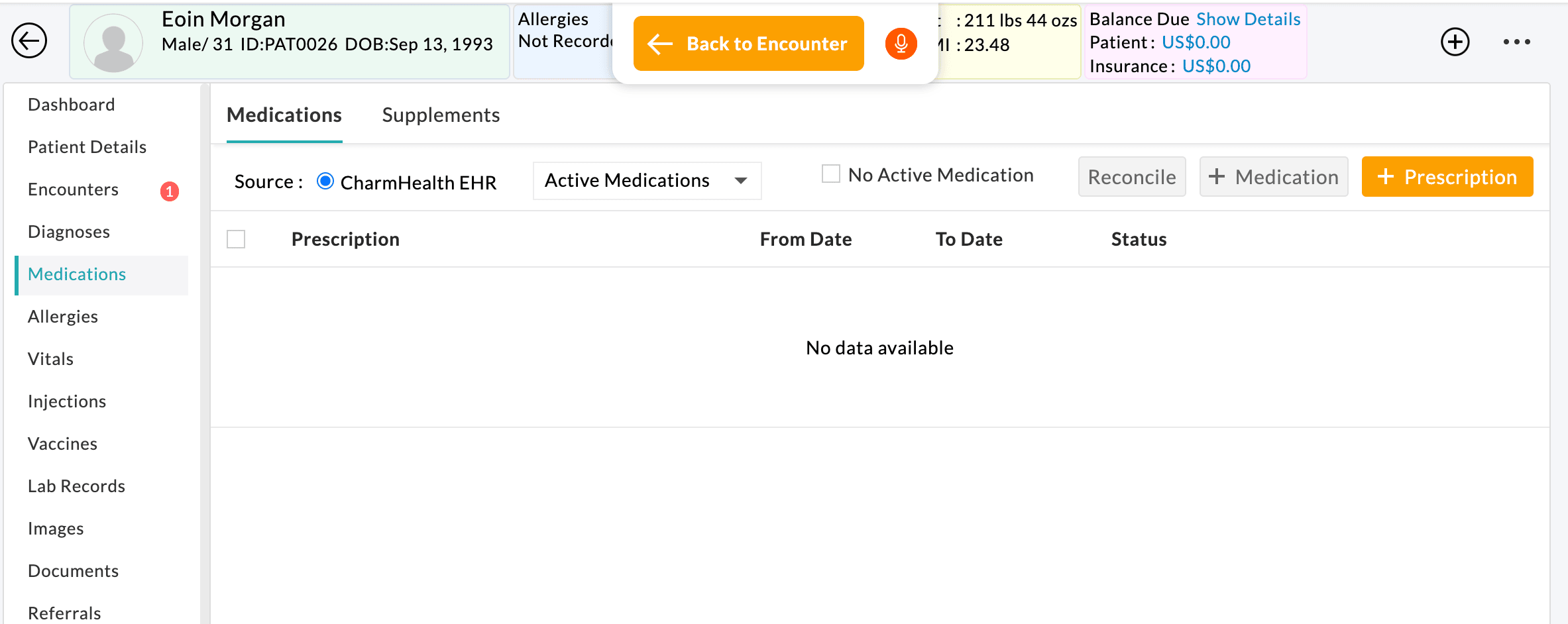
Task: Open Lab Records from sidebar
Action: coord(76,486)
